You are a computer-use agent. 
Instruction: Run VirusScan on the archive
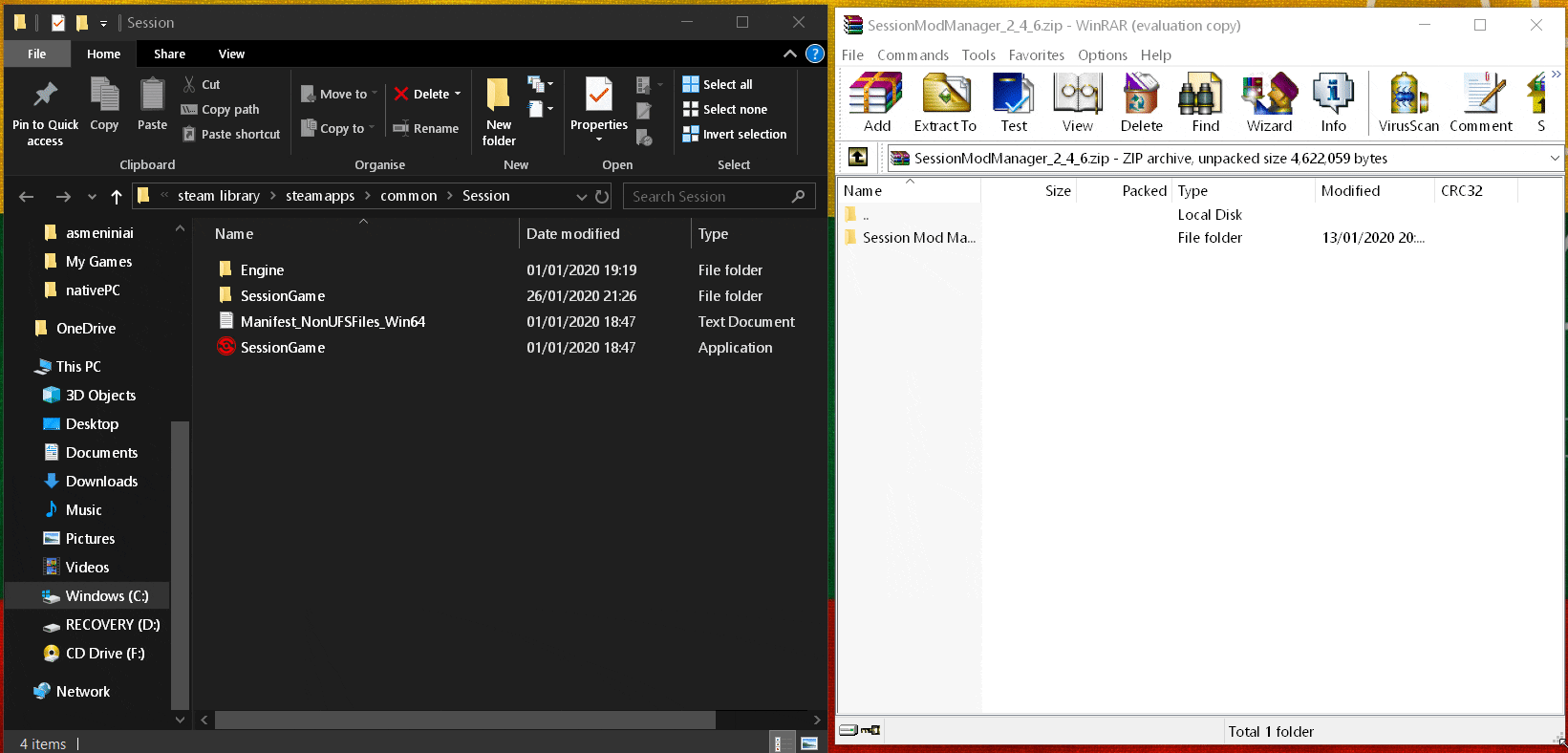pyautogui.click(x=1408, y=102)
